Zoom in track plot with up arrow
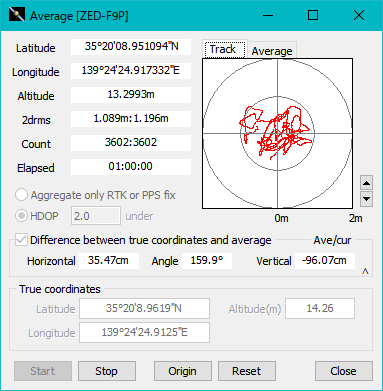Image resolution: width=383 pixels, height=391 pixels. click(366, 183)
